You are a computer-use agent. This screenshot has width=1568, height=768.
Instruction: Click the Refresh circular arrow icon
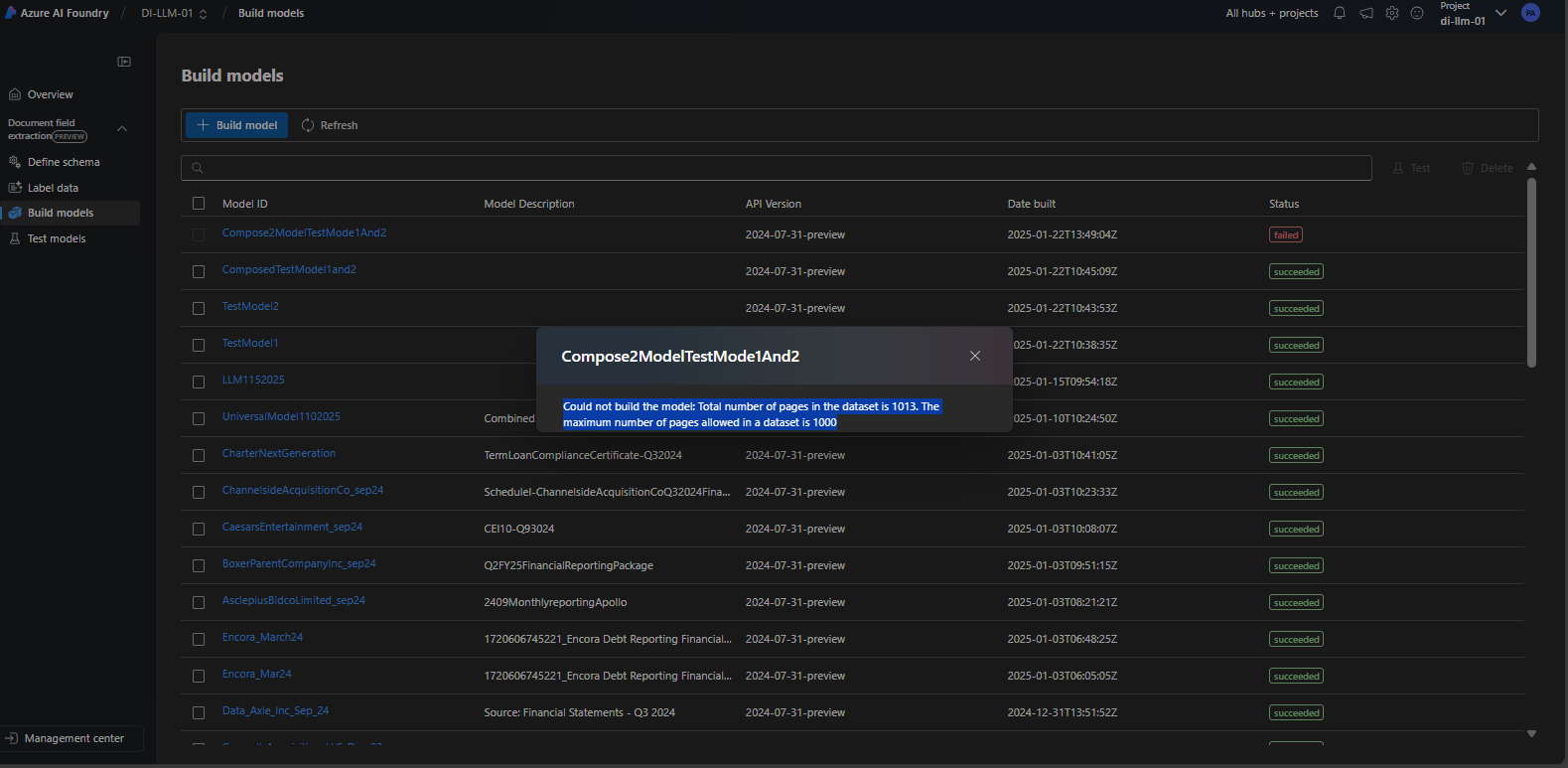coord(308,125)
